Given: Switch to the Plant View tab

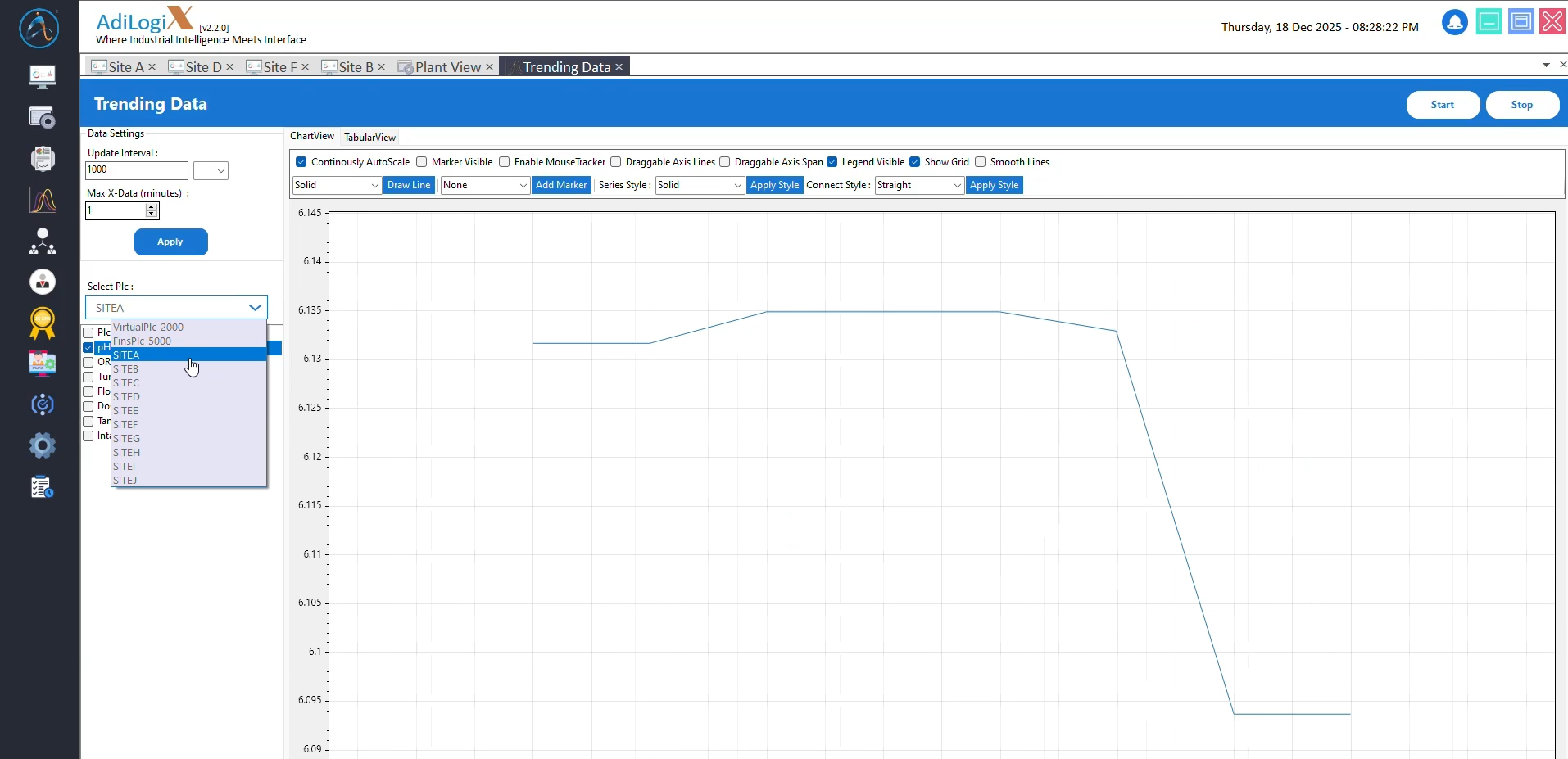Looking at the screenshot, I should click(447, 67).
